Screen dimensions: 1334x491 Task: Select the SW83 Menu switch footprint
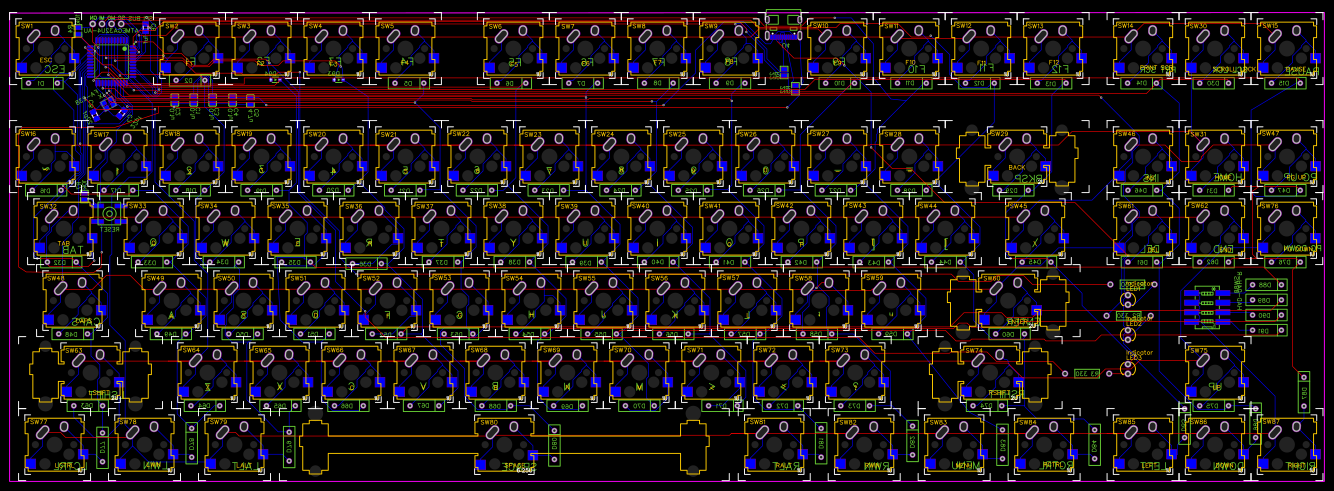click(x=954, y=445)
